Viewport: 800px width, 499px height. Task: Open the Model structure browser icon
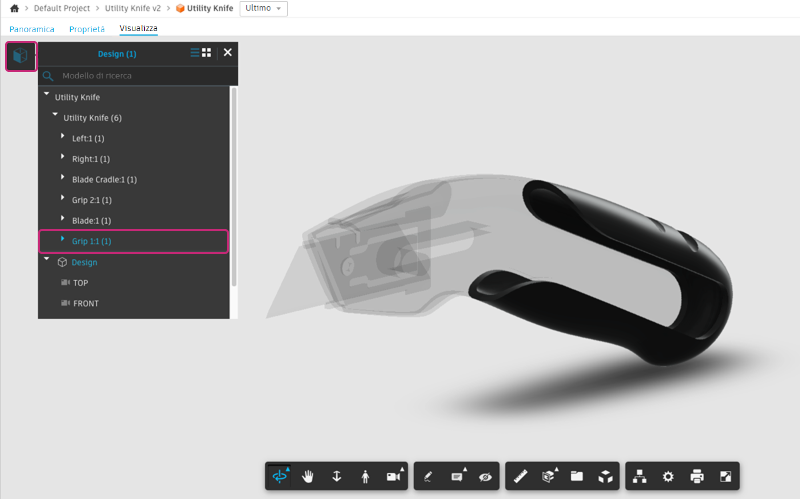[640, 477]
